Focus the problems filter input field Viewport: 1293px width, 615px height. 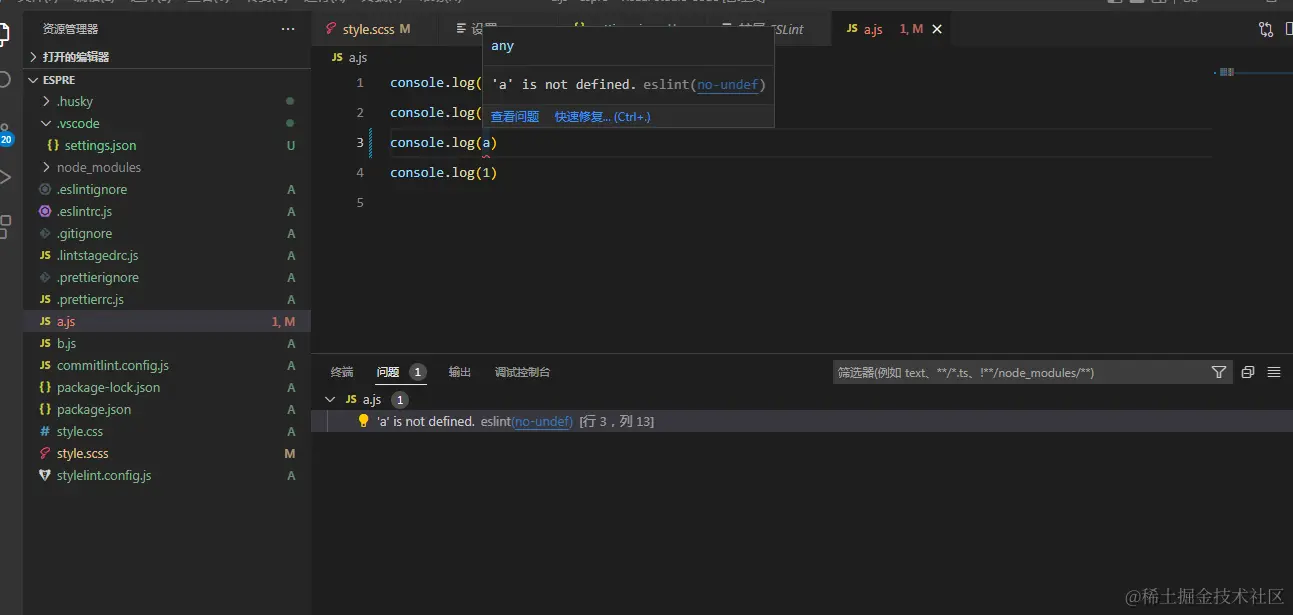(1020, 372)
